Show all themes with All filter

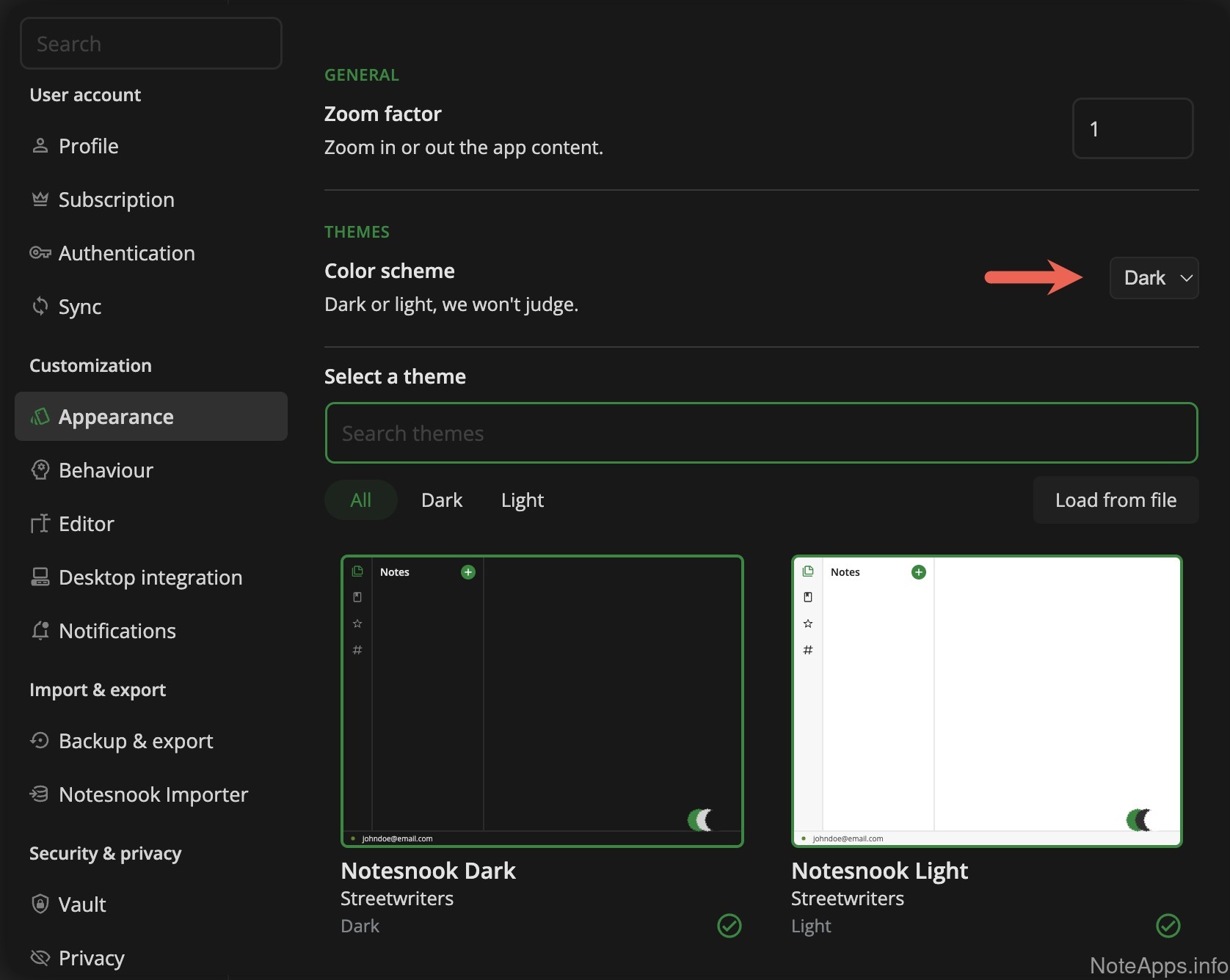point(360,500)
